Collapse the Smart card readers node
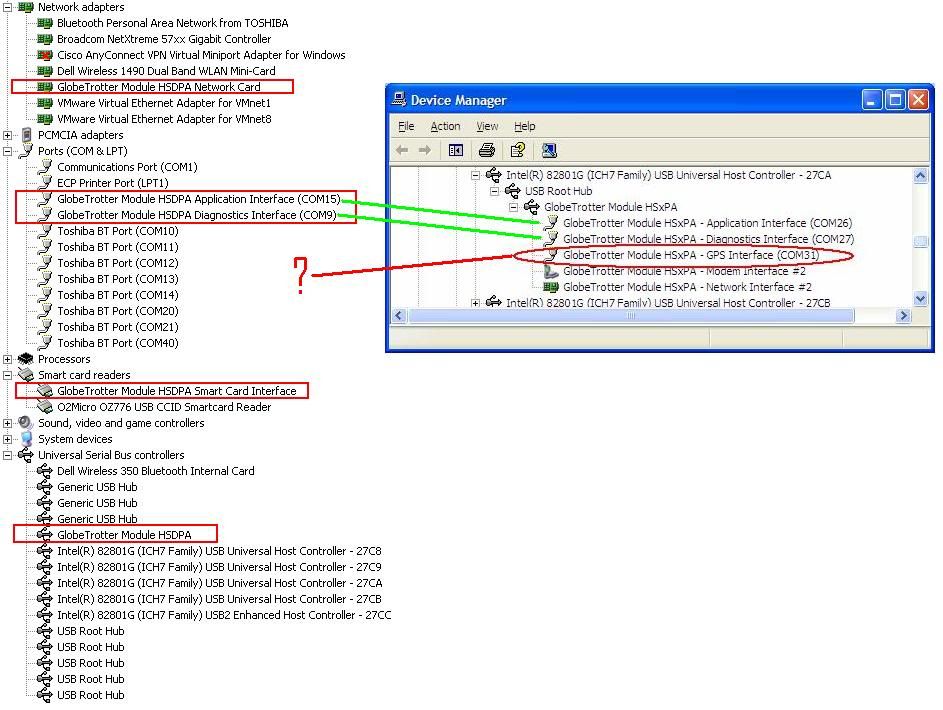Screen dimensions: 943x710 pos(7,375)
